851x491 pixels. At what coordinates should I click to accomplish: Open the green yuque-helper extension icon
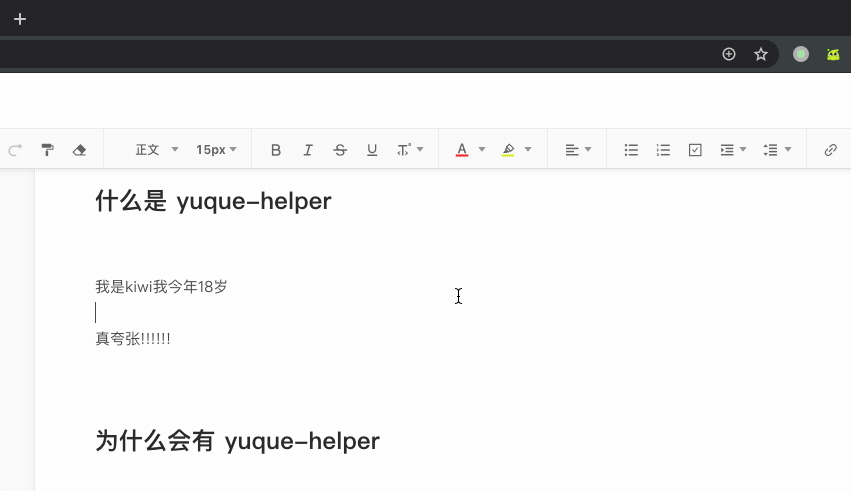pos(833,54)
